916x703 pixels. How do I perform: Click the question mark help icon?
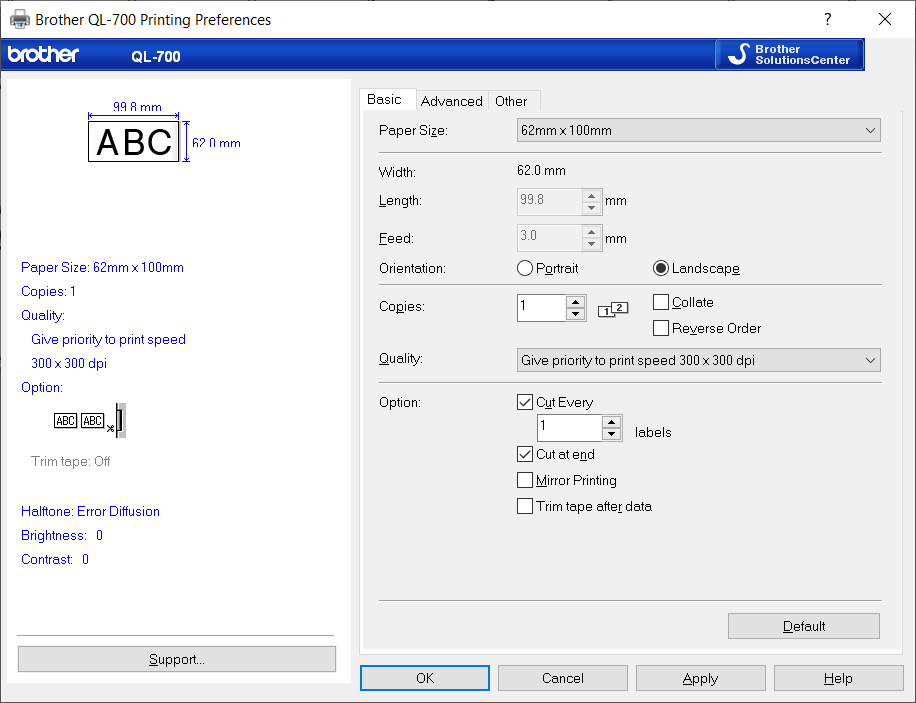pyautogui.click(x=827, y=19)
